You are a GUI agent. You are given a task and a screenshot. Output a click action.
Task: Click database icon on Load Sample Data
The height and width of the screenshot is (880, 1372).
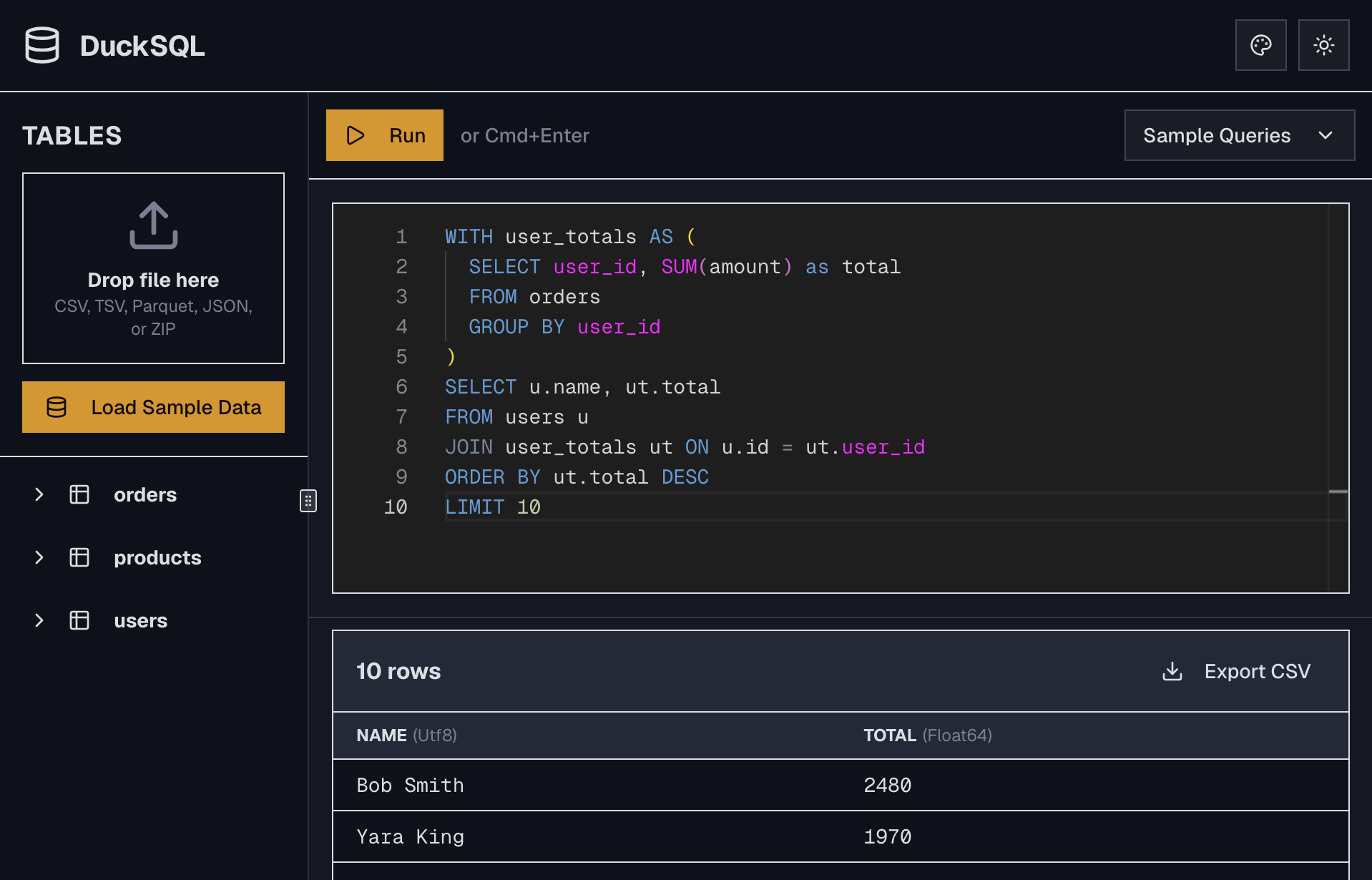(x=57, y=407)
